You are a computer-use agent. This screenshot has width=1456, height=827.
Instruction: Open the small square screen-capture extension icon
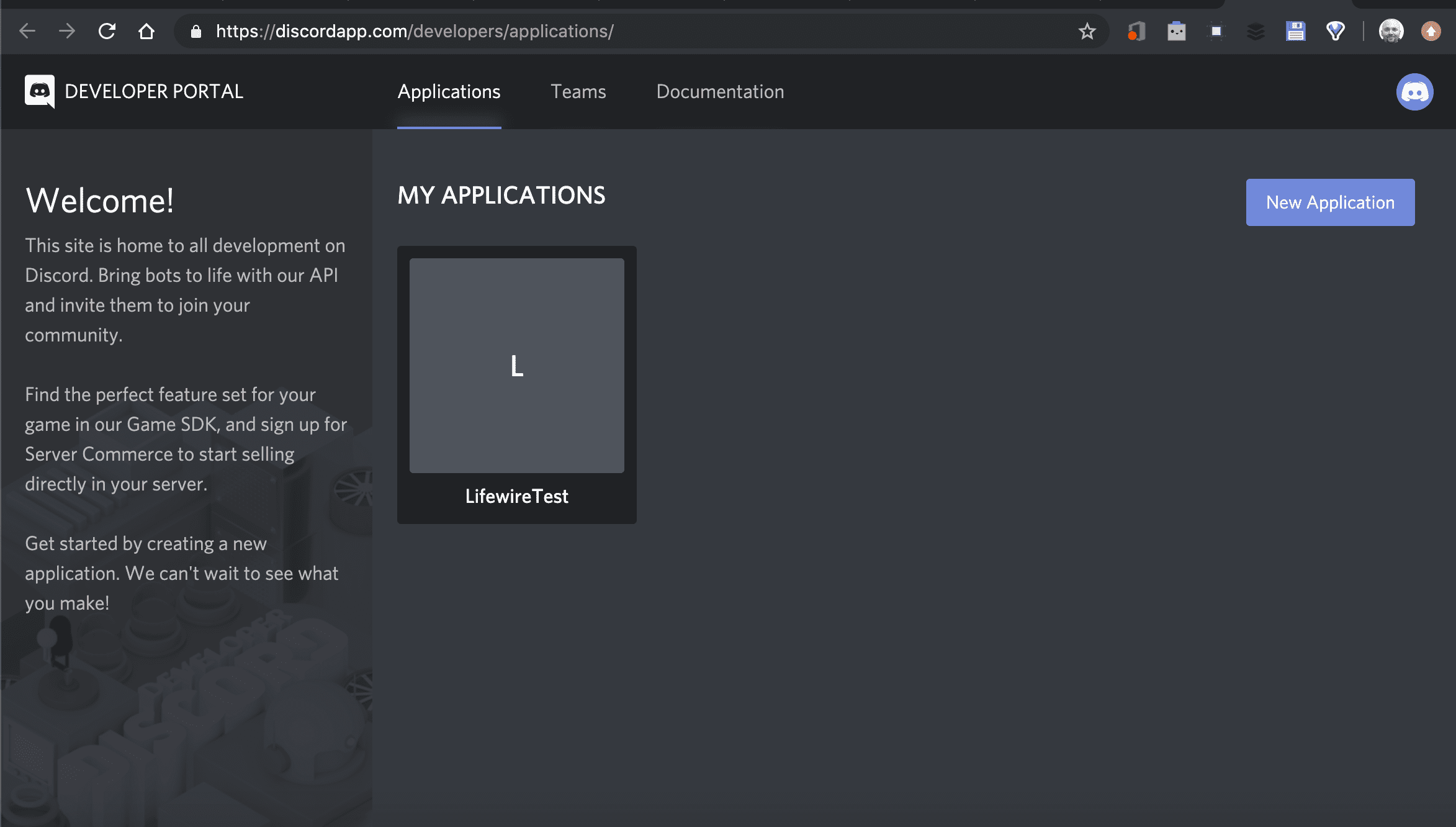(x=1216, y=31)
